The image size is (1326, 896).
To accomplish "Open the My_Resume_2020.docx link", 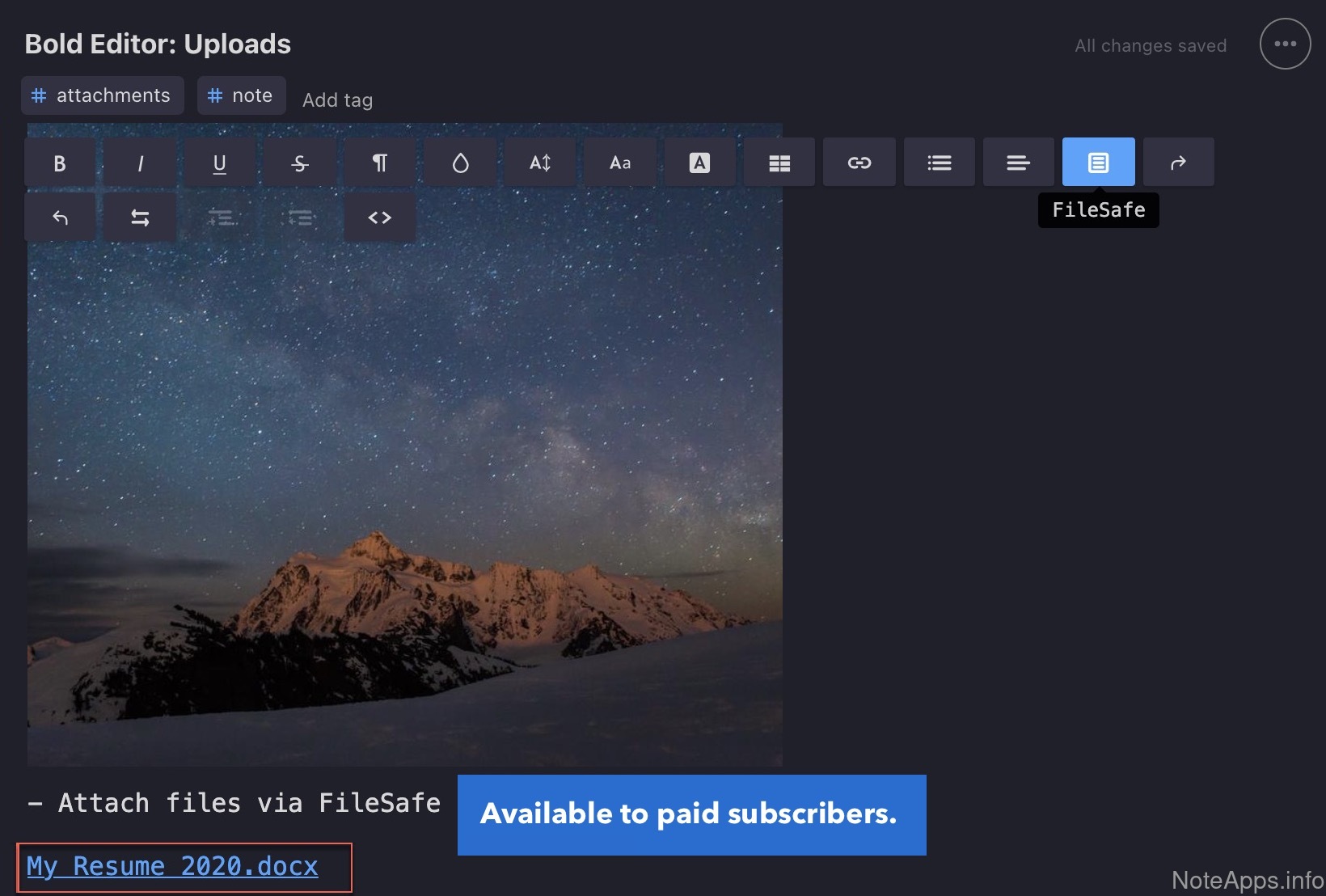I will coord(172,866).
